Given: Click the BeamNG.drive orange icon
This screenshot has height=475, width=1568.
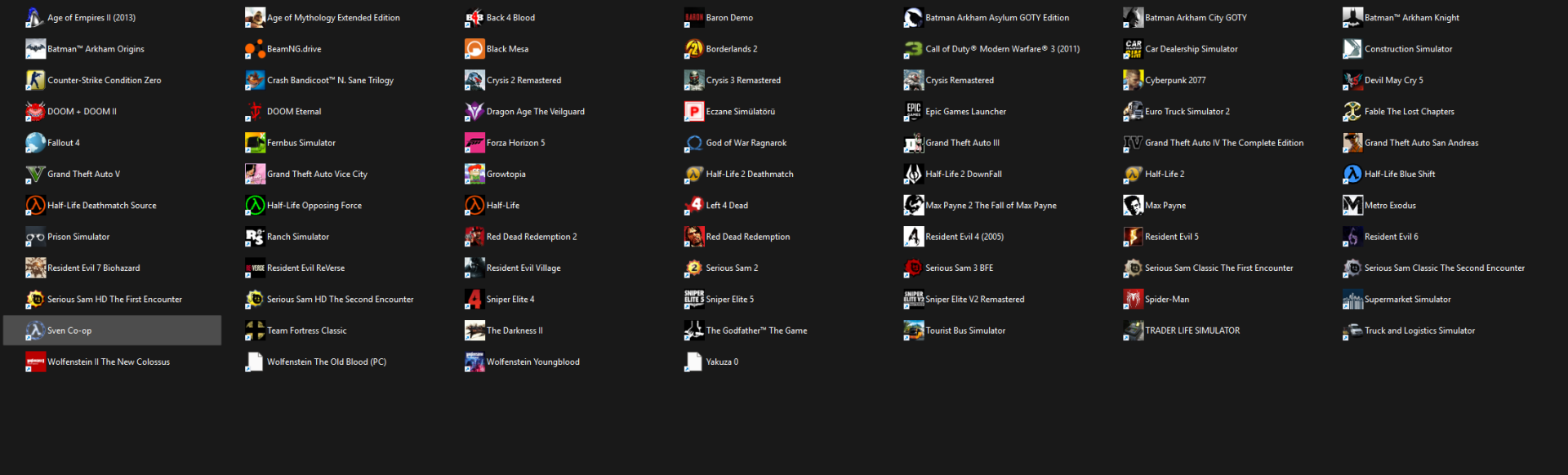Looking at the screenshot, I should click(x=255, y=49).
